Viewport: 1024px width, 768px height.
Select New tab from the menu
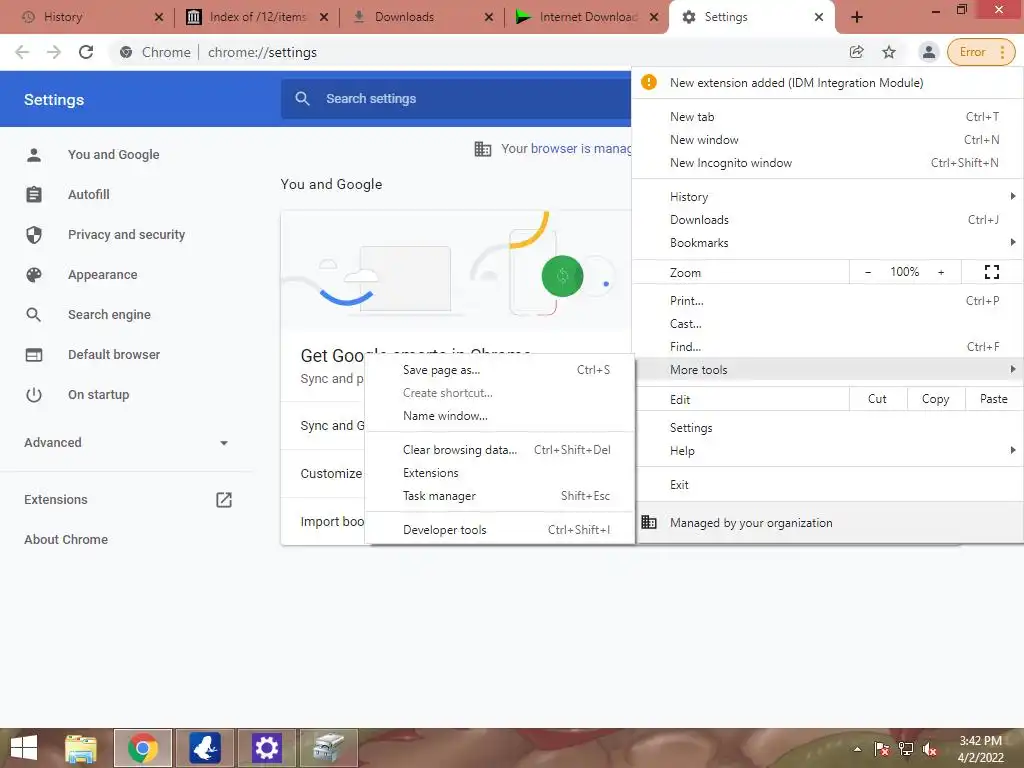point(827,116)
